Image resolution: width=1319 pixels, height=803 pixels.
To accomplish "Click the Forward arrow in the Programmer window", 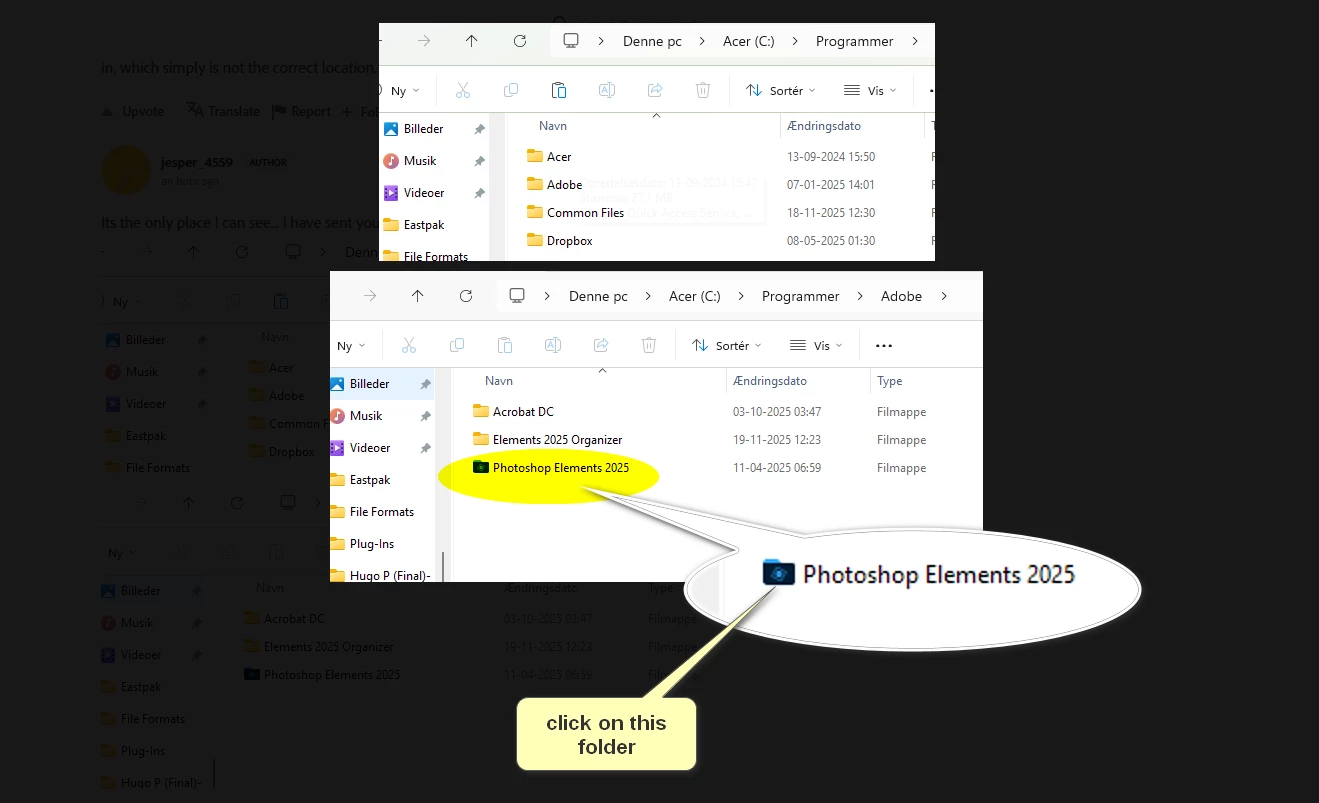I will point(424,41).
